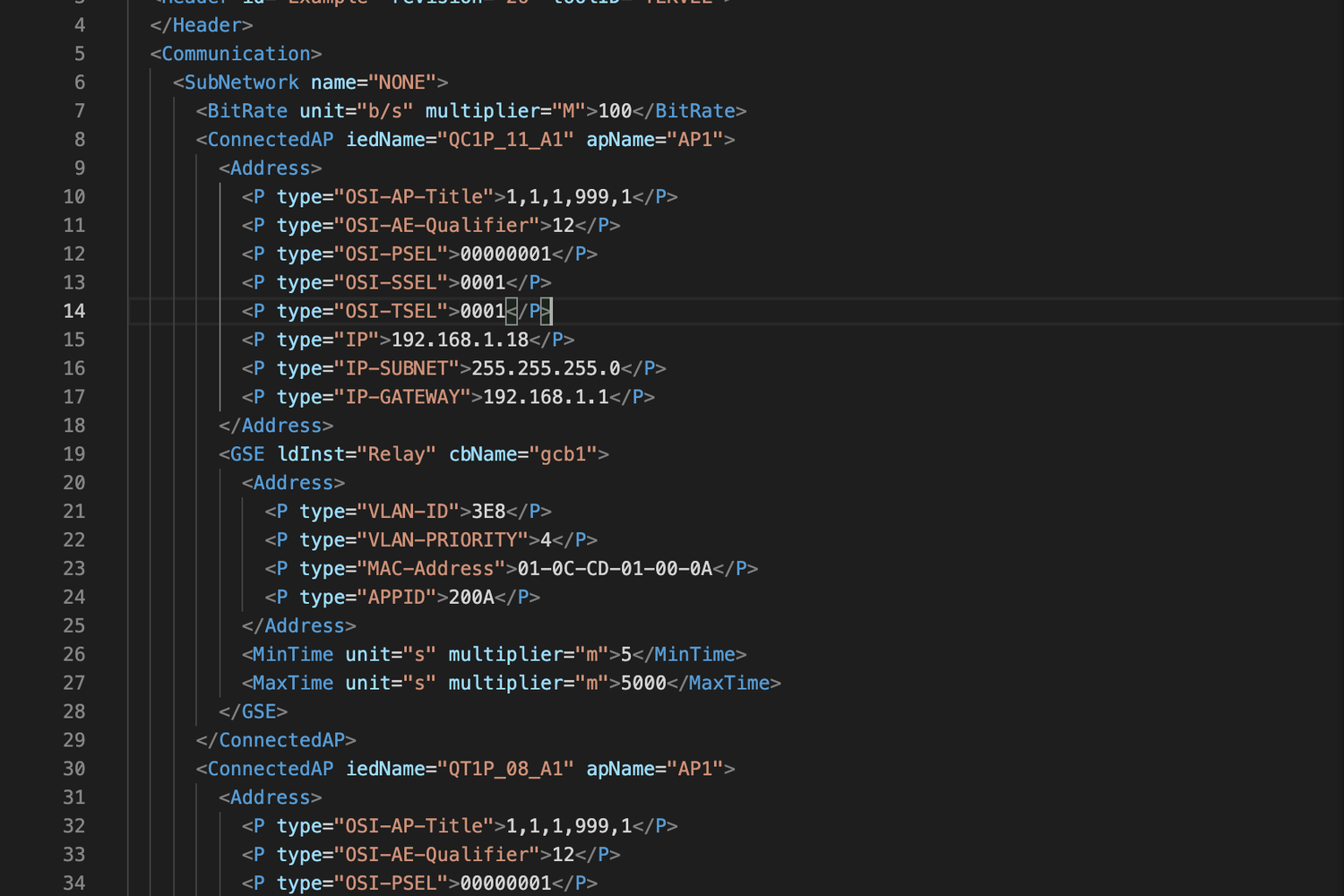The width and height of the screenshot is (1344, 896).
Task: Click the MAC-Address value 01-0C-CD-01-00-0A
Action: click(615, 569)
